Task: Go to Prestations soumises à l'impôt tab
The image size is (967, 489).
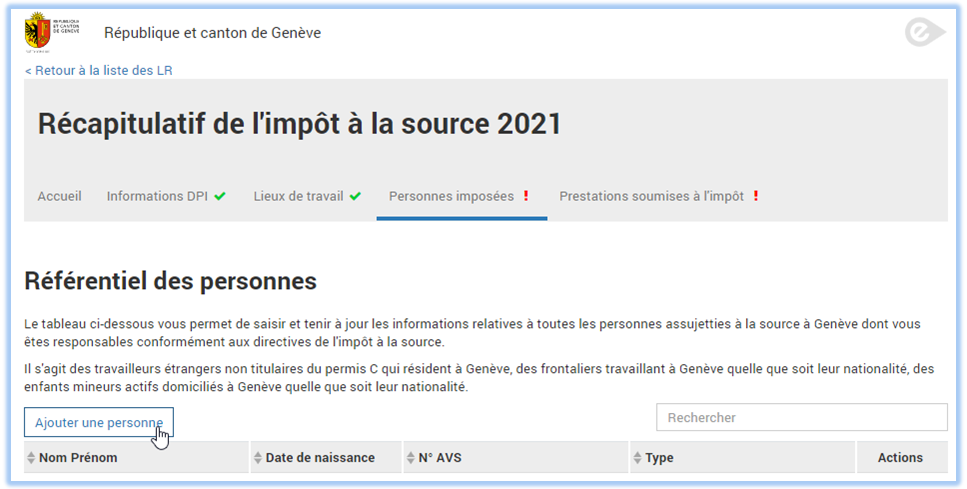Action: [651, 196]
